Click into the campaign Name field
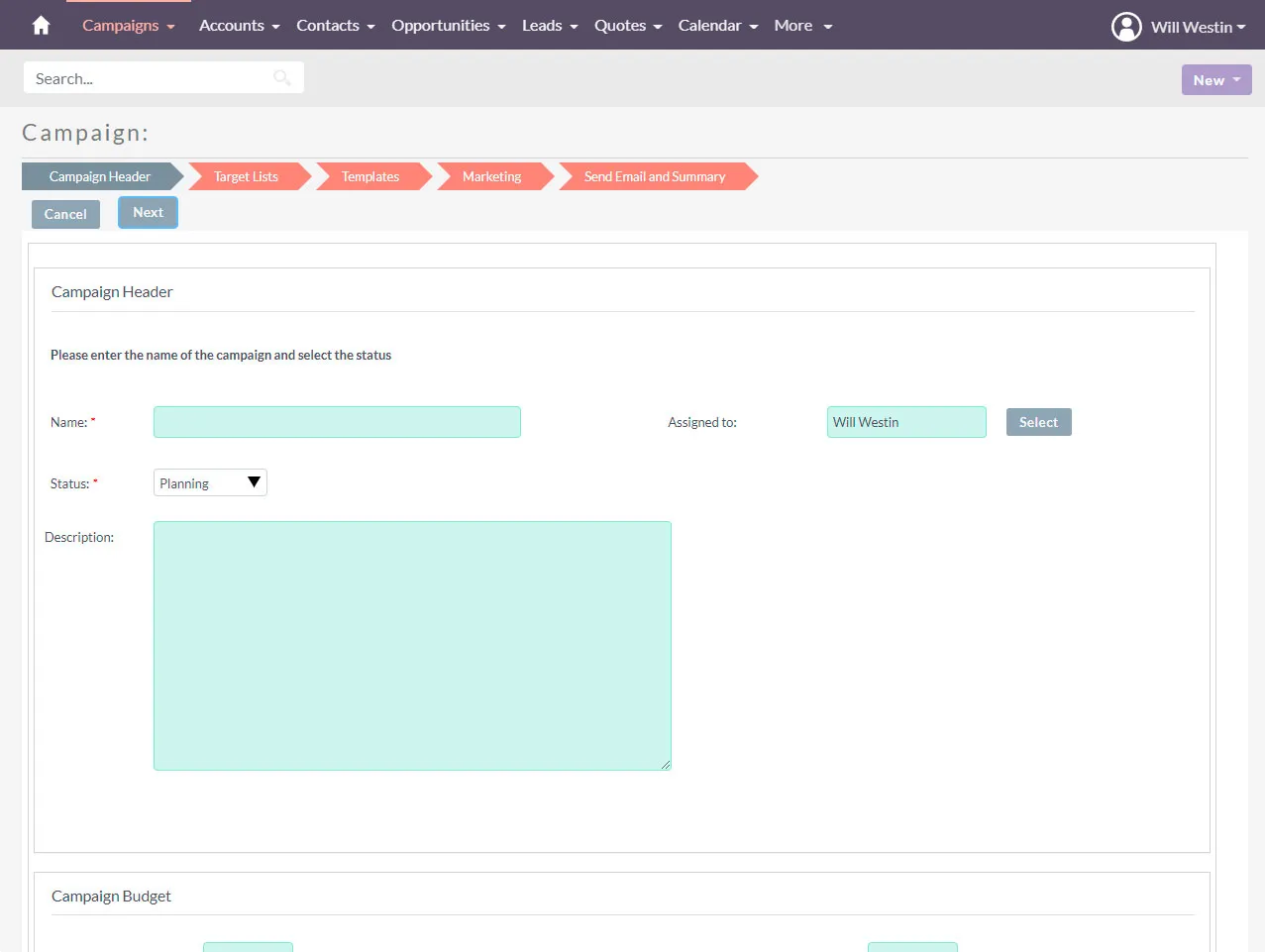Image resolution: width=1265 pixels, height=952 pixels. (x=337, y=422)
